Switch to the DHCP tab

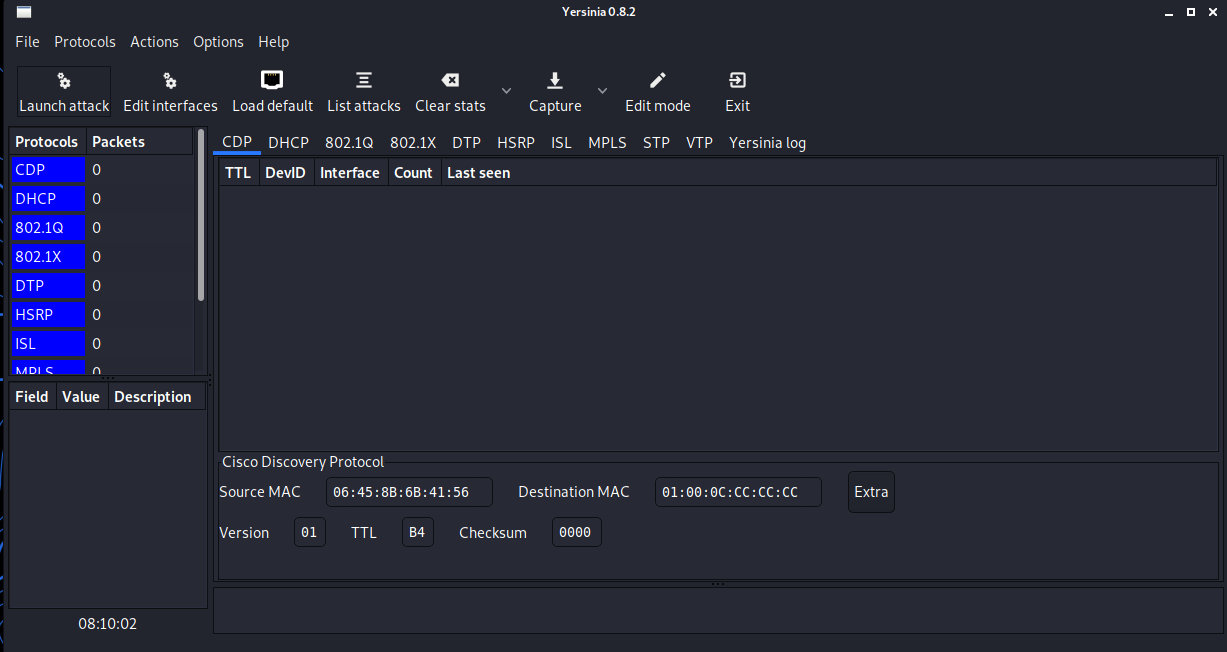coord(288,142)
